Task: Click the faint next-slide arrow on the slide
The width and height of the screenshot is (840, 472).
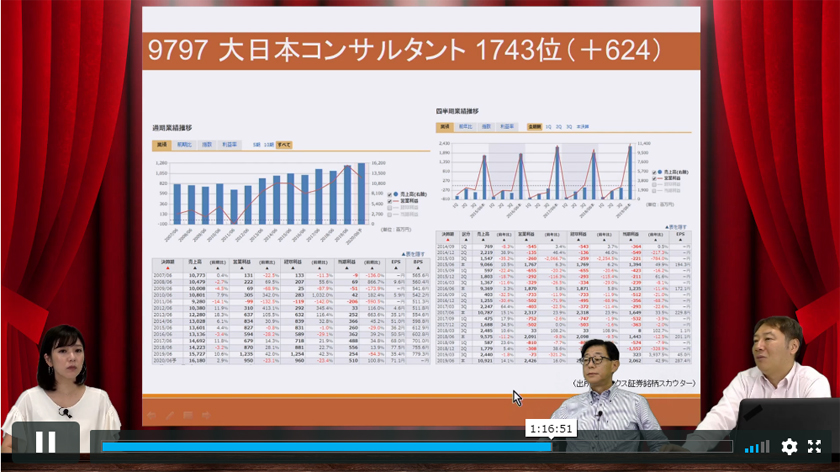Action: click(206, 415)
